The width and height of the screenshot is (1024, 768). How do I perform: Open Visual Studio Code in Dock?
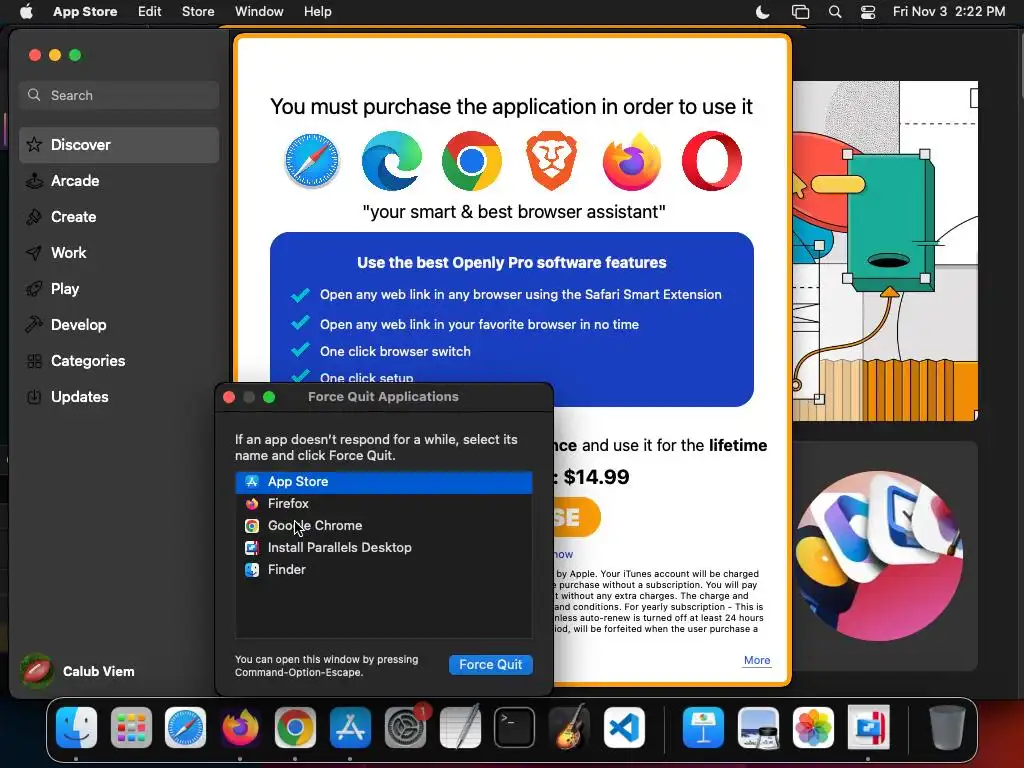[x=624, y=727]
